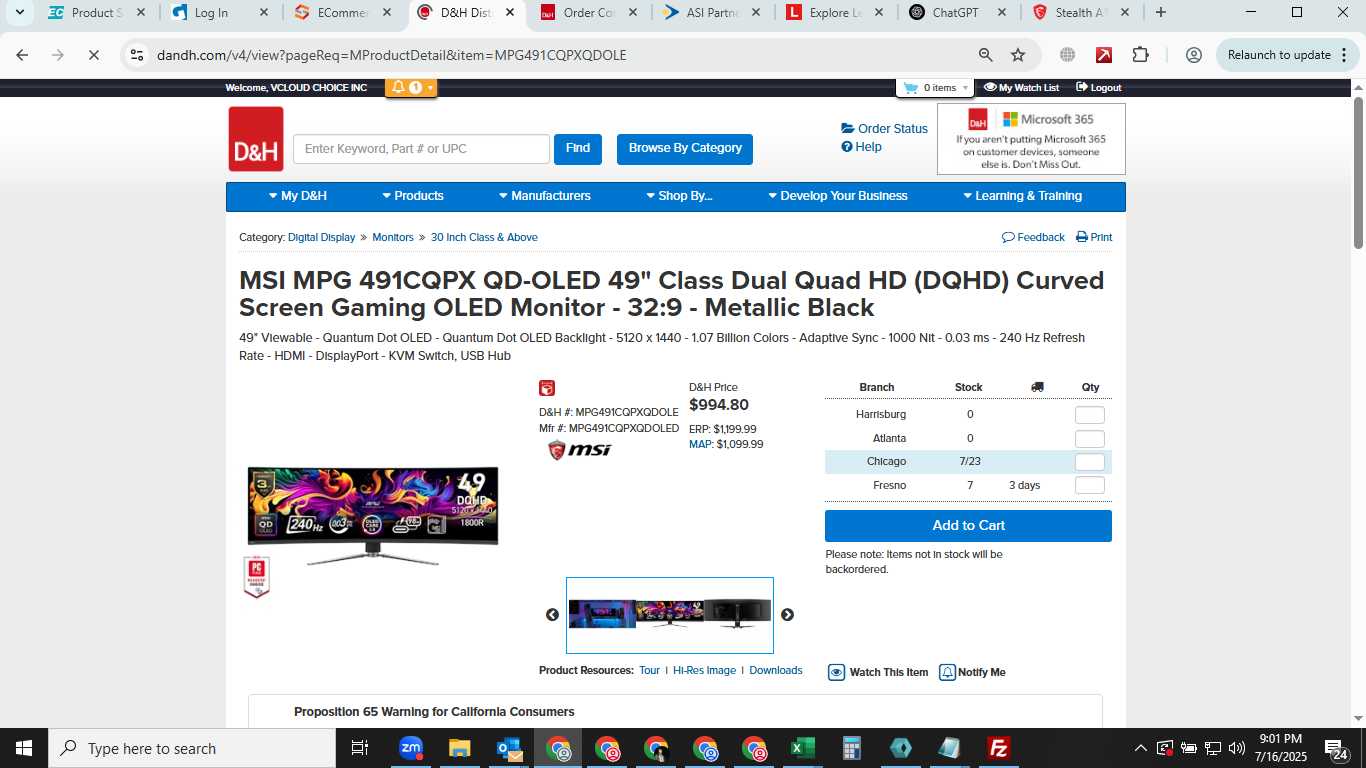Click Add to Cart button
Screen dimensions: 1366x768
pyautogui.click(x=968, y=526)
